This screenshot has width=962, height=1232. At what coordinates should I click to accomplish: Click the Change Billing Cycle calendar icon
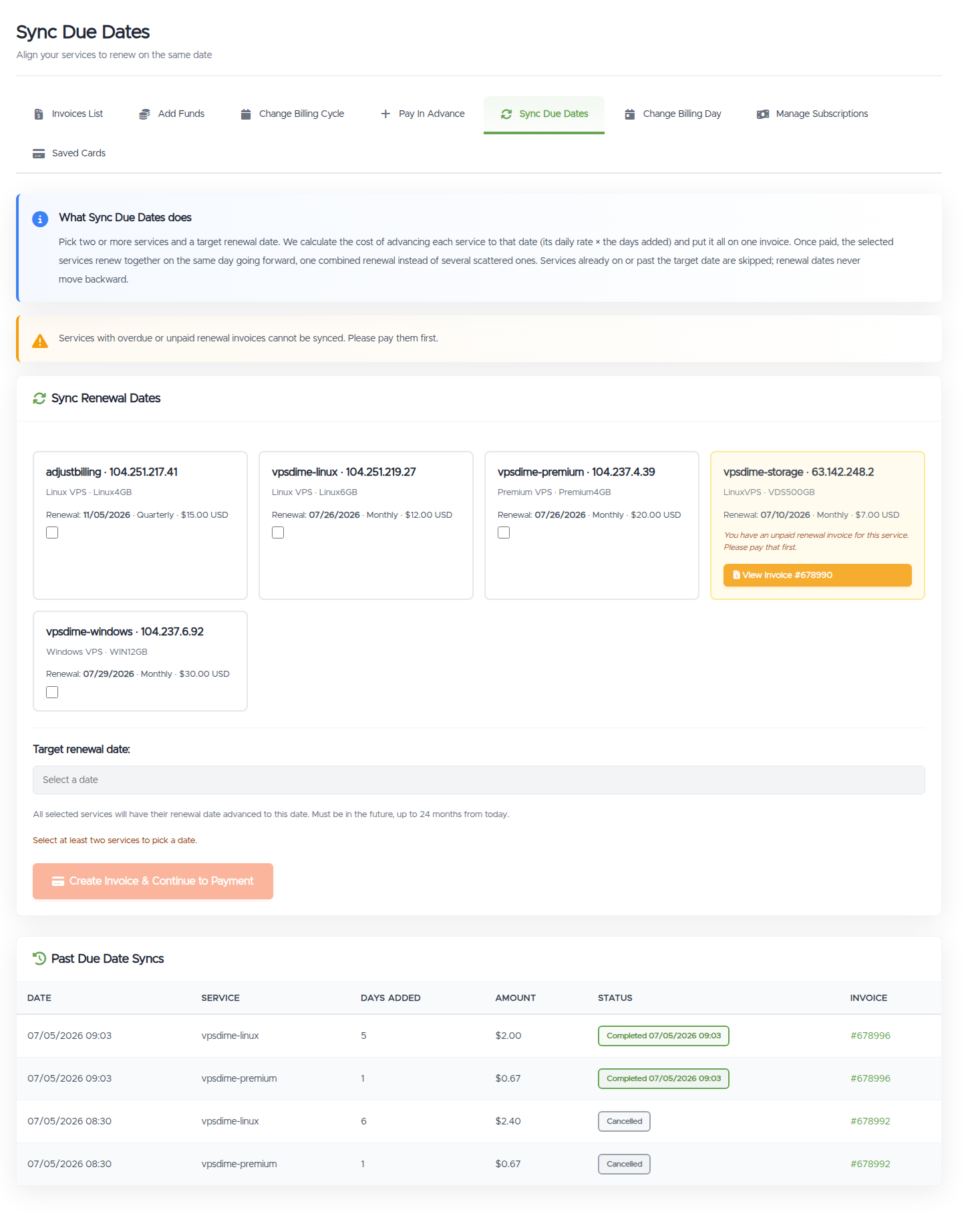click(x=246, y=114)
